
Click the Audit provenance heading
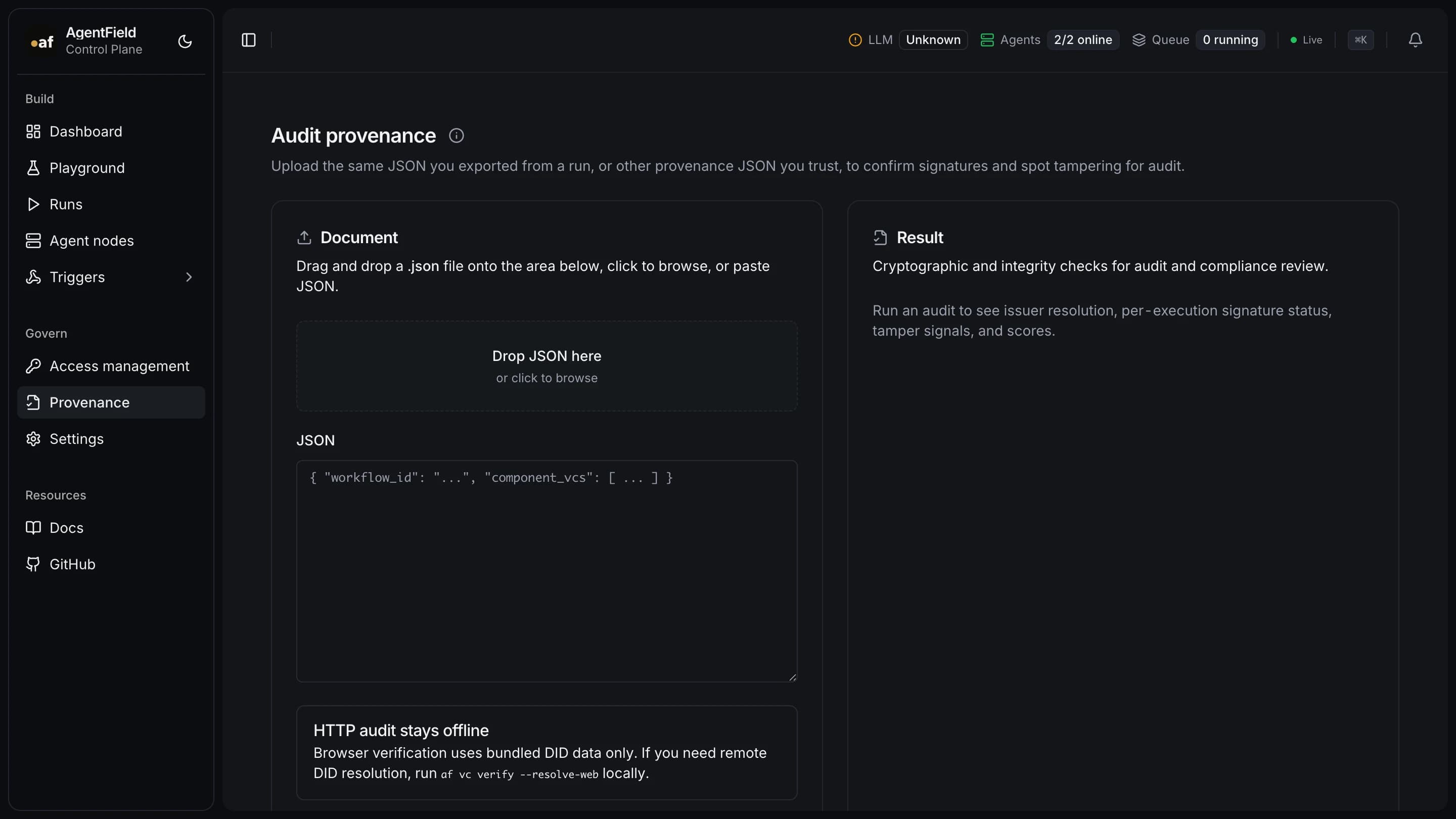353,135
